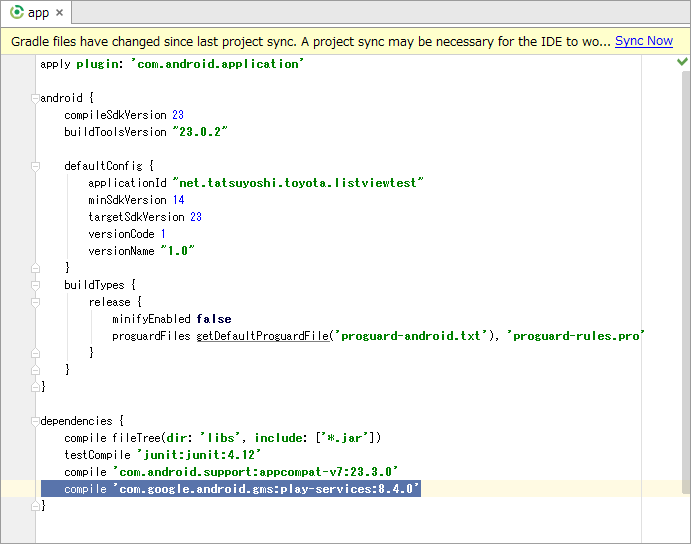Click the Gradle files changed notification message
The height and width of the screenshot is (544, 691).
(x=310, y=41)
